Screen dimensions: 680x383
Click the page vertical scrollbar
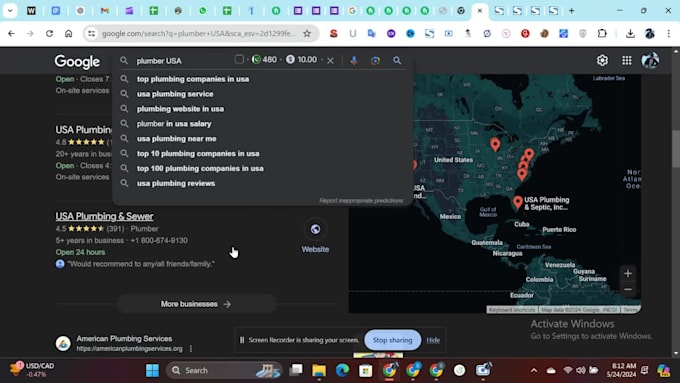coord(676,149)
